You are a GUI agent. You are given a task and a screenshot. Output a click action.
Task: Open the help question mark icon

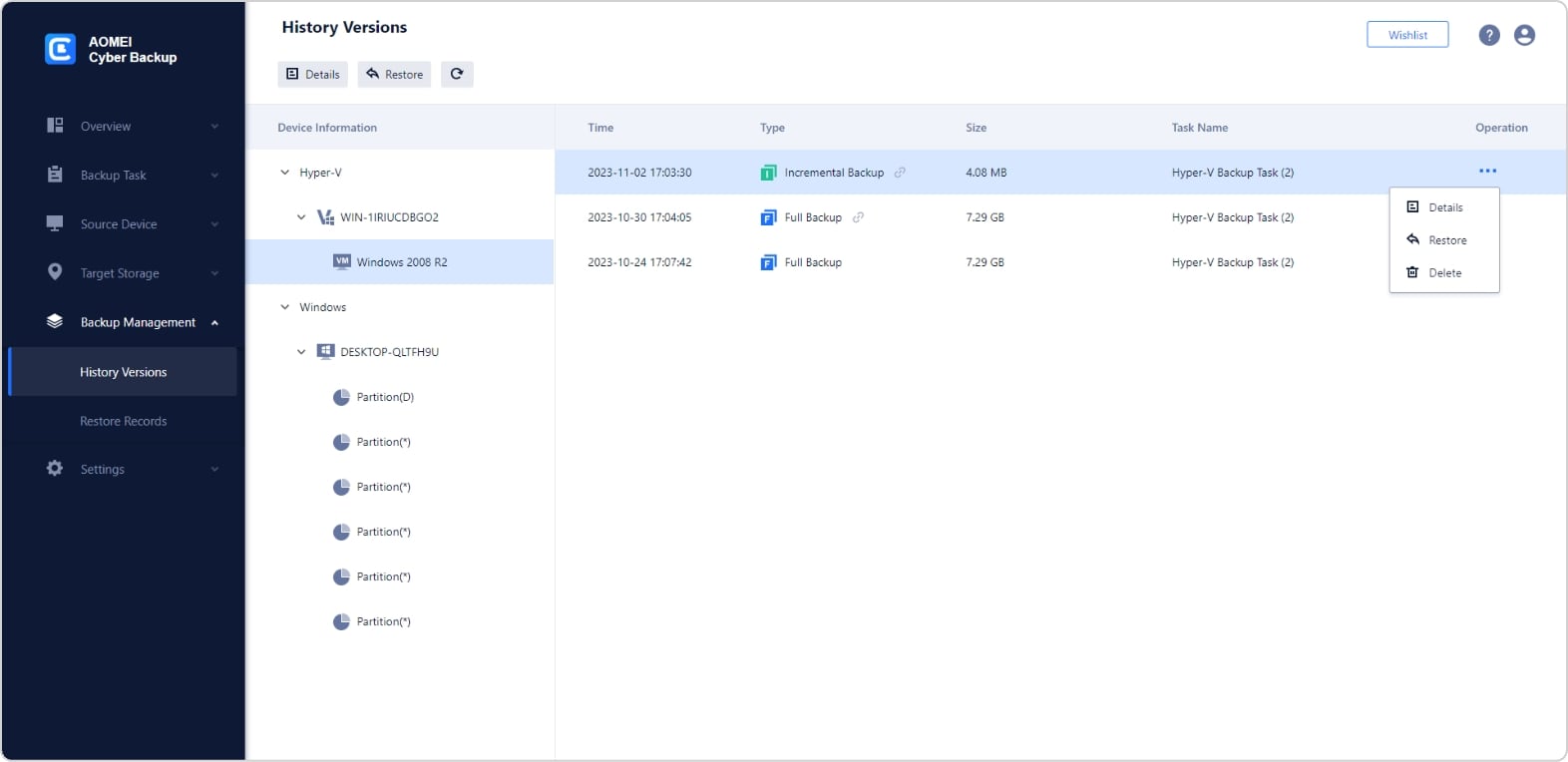pyautogui.click(x=1488, y=35)
